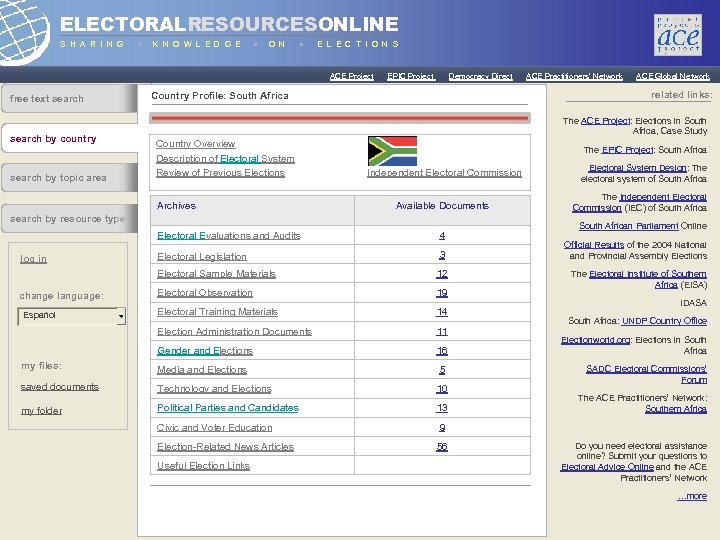The height and width of the screenshot is (540, 720).
Task: Open Electoral Sample Materials archive
Action: [216, 274]
